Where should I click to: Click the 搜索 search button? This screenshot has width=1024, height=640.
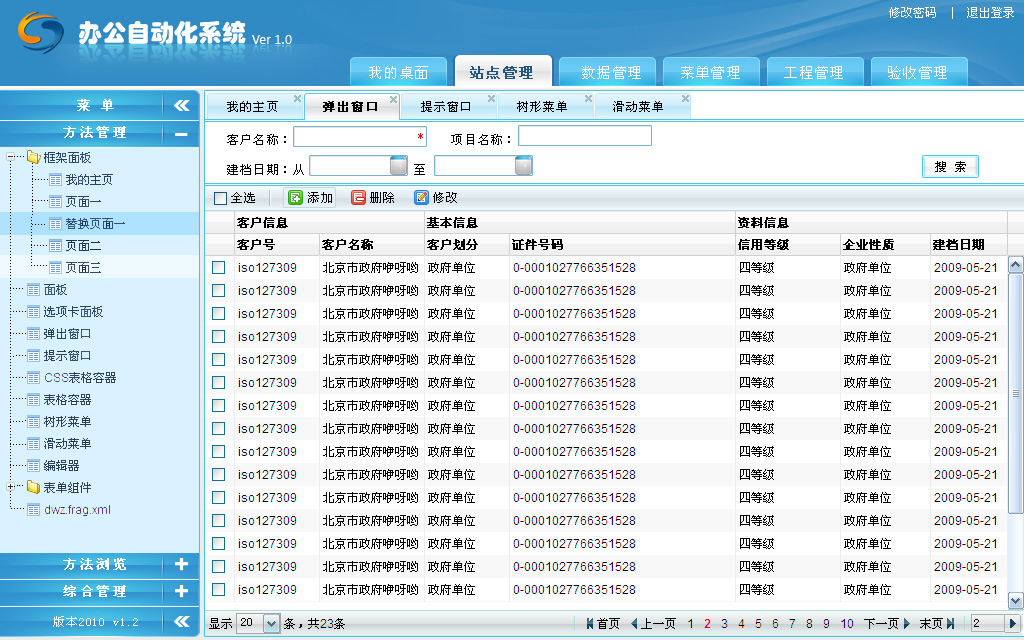point(950,167)
